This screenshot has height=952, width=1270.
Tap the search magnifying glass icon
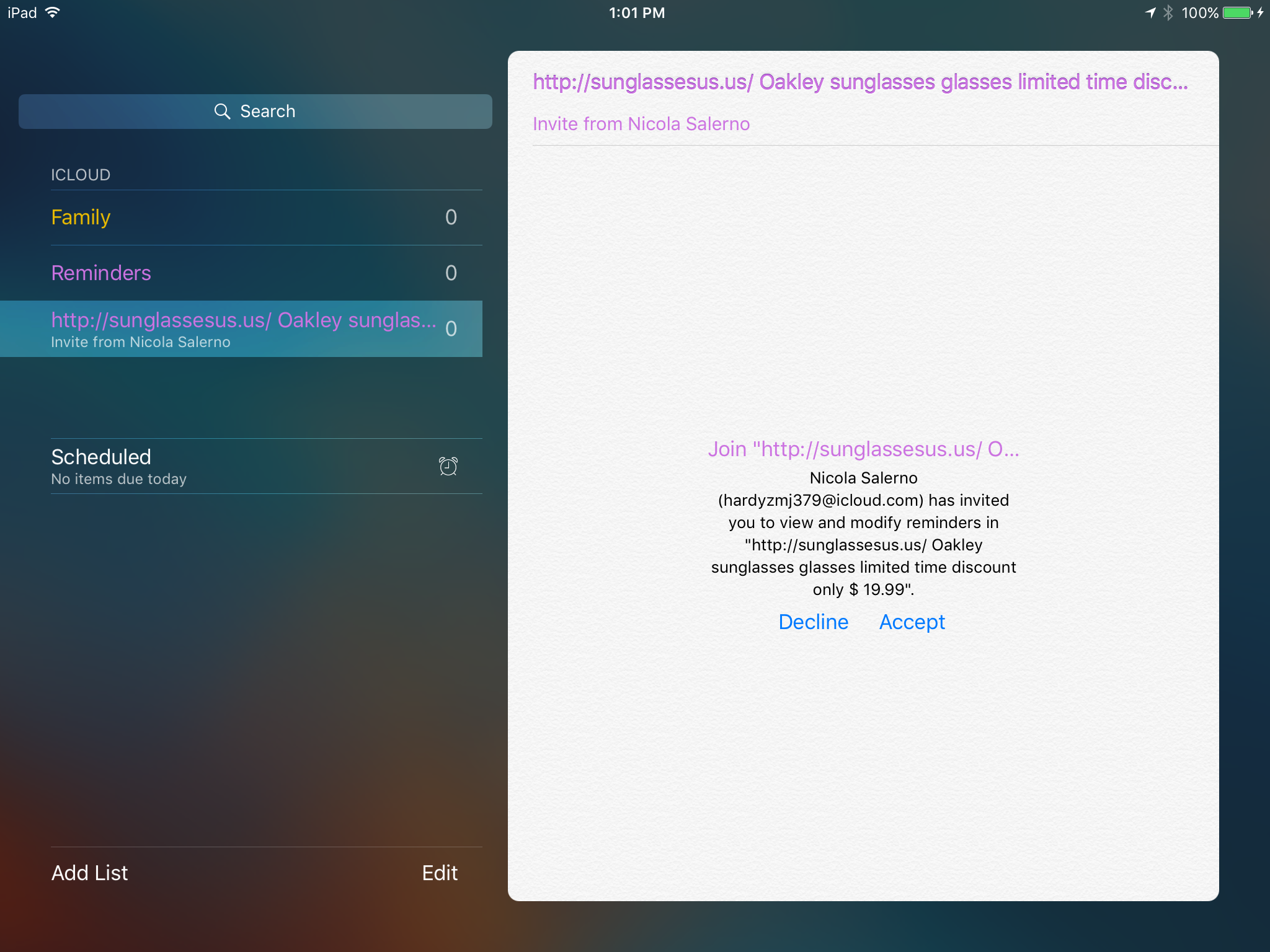222,112
